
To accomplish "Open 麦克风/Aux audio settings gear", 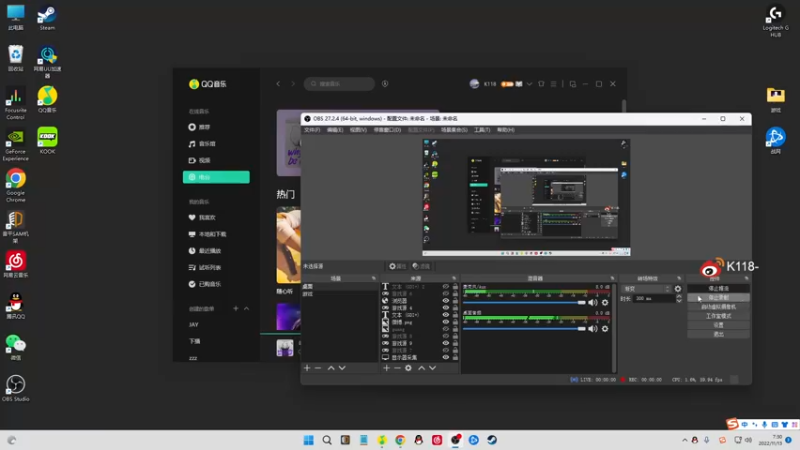I will click(605, 303).
